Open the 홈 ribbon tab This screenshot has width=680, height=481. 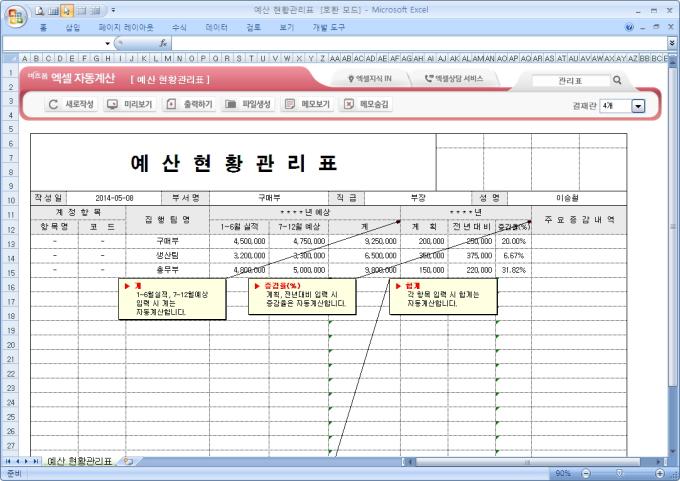[x=43, y=28]
